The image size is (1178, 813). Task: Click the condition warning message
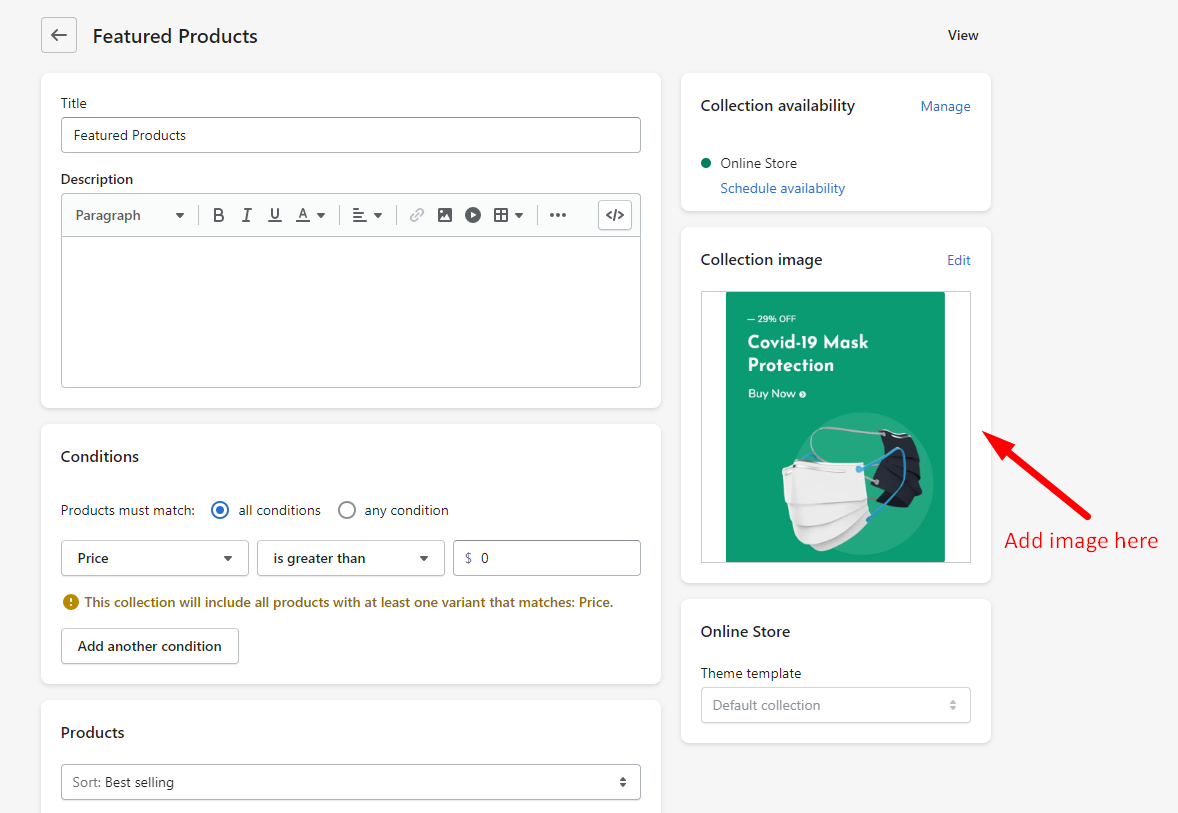(349, 603)
